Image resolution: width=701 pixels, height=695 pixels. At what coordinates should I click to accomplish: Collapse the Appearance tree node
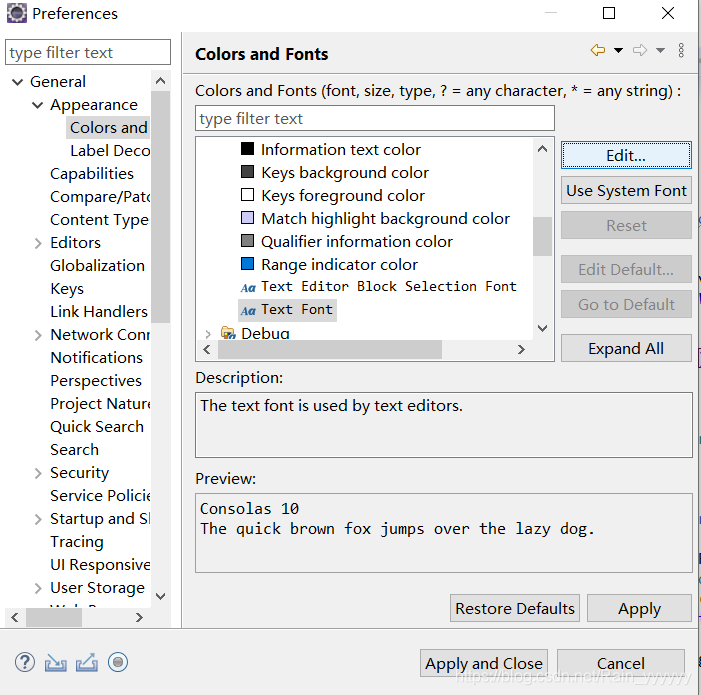pos(38,105)
